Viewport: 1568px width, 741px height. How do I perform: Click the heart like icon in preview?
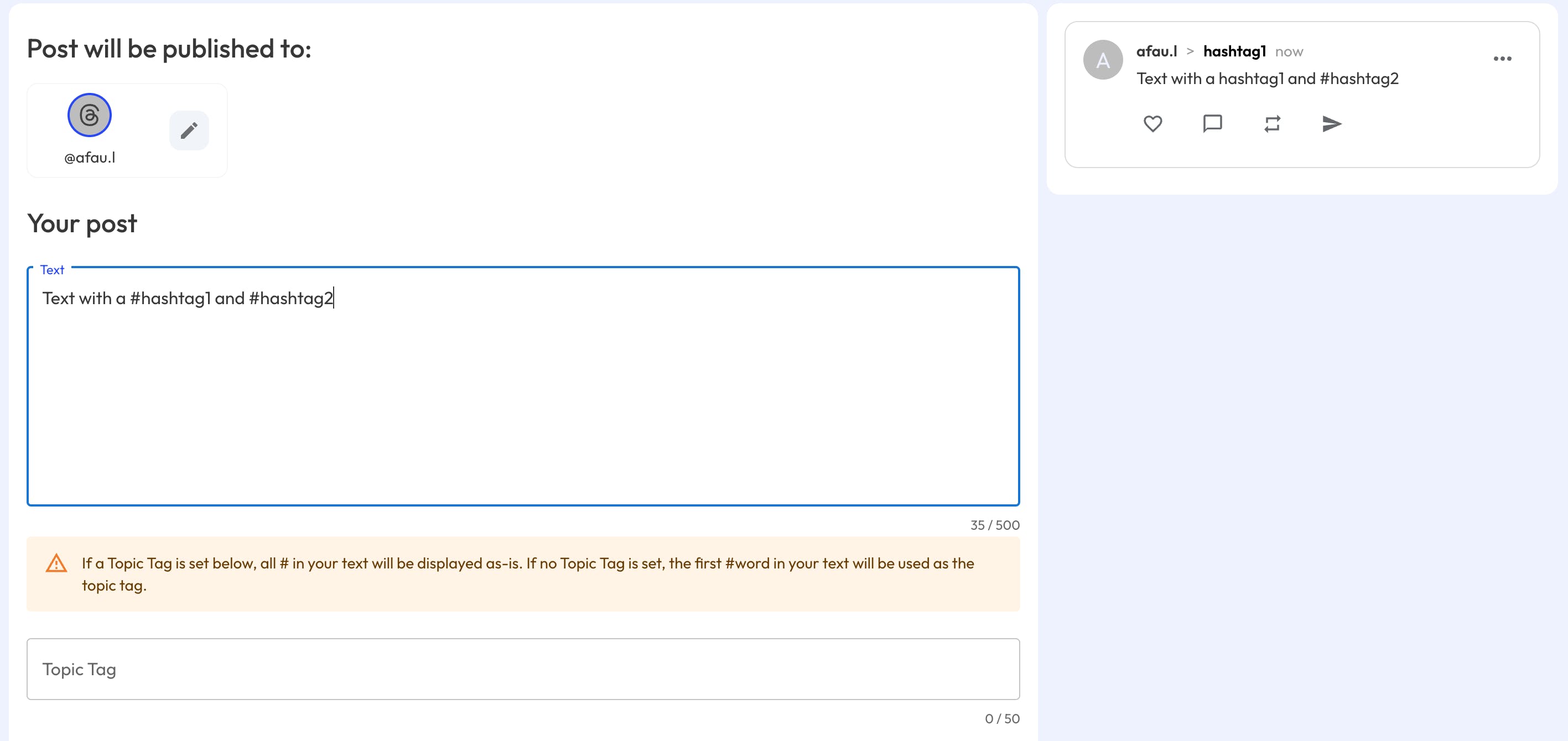1152,123
